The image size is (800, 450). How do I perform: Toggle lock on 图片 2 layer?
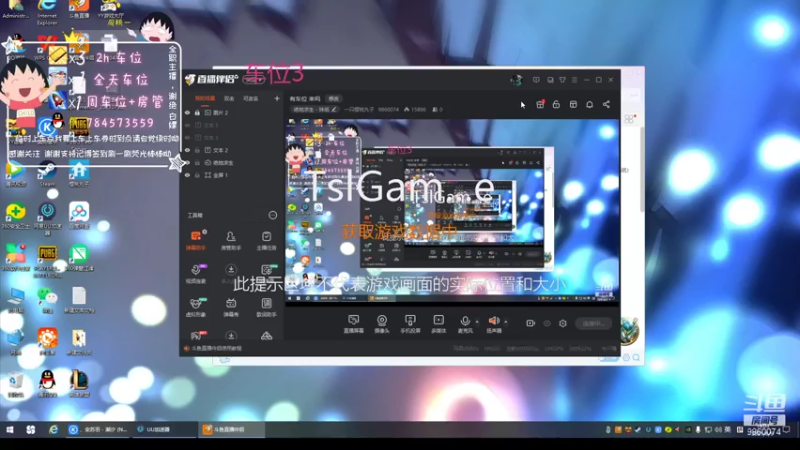197,112
